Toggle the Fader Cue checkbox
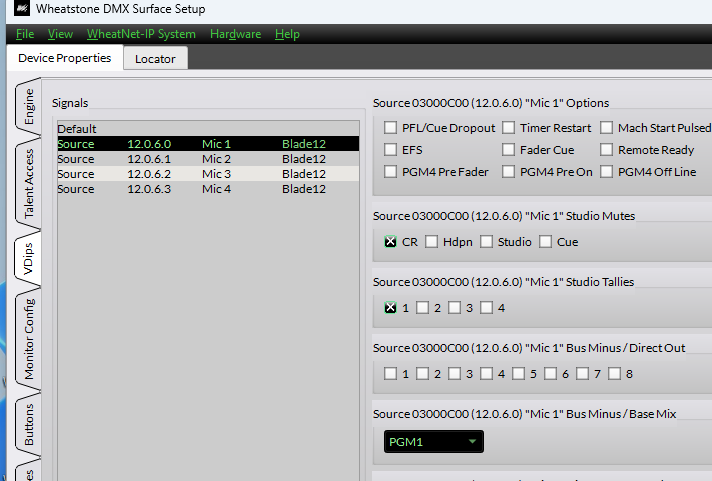 pos(508,149)
